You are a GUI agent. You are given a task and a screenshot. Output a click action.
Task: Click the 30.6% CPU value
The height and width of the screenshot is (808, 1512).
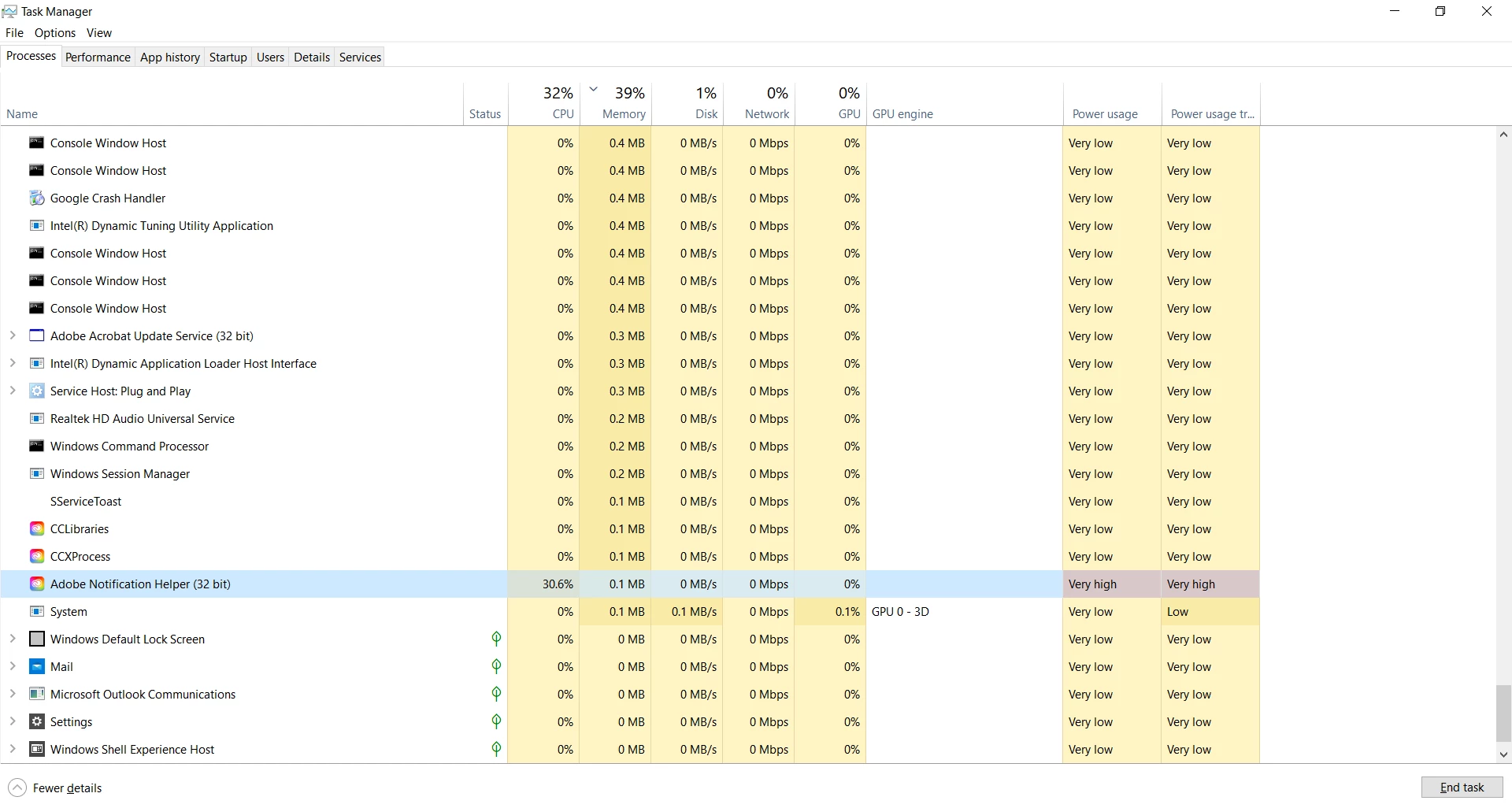tap(558, 584)
